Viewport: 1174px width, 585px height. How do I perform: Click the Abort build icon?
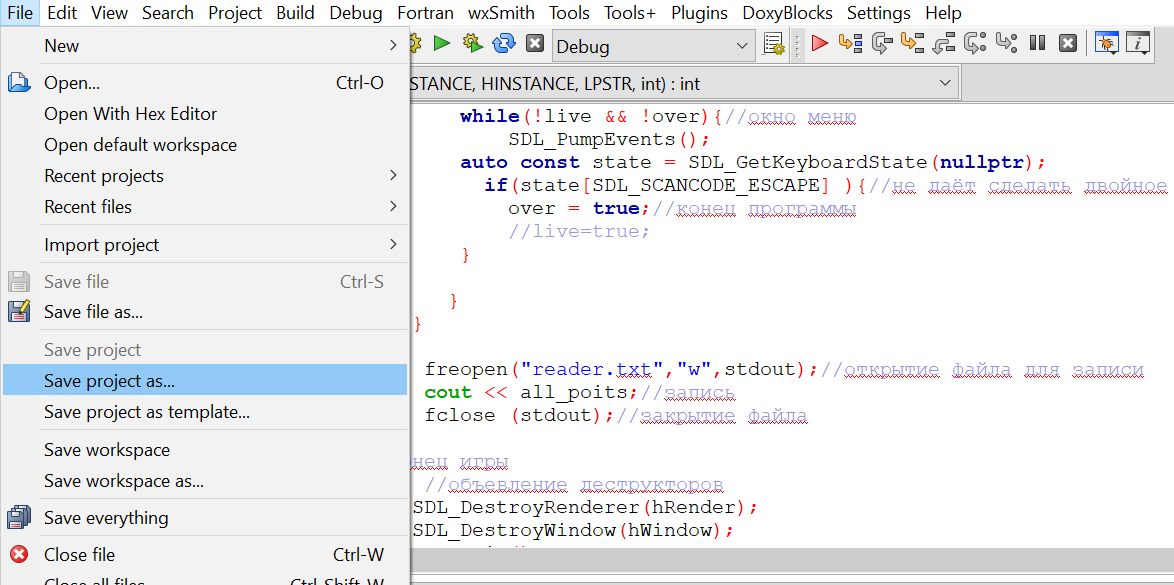pyautogui.click(x=533, y=44)
